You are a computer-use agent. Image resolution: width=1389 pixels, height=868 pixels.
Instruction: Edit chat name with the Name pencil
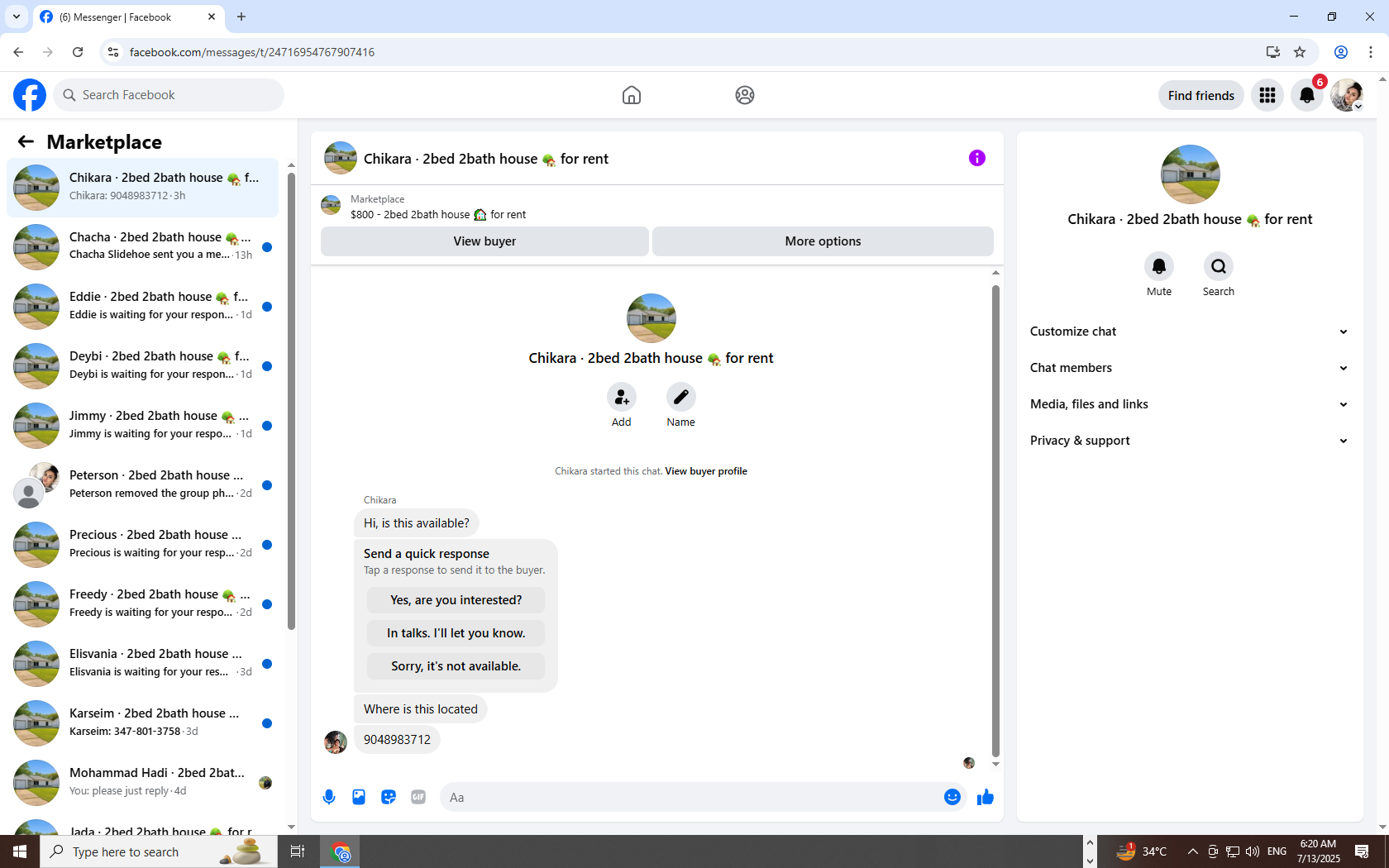681,398
